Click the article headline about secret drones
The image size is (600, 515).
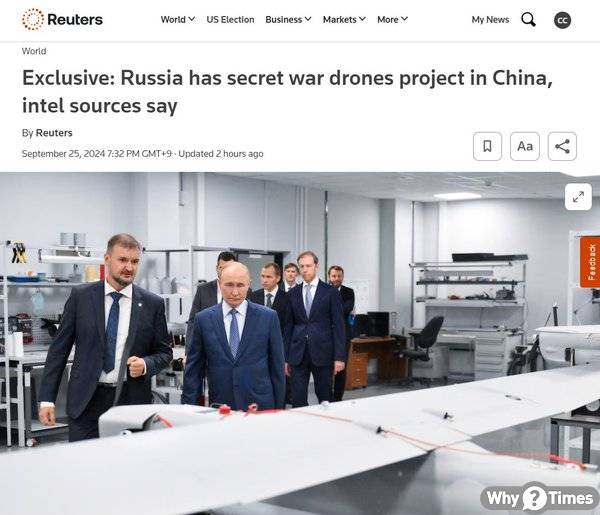[287, 92]
